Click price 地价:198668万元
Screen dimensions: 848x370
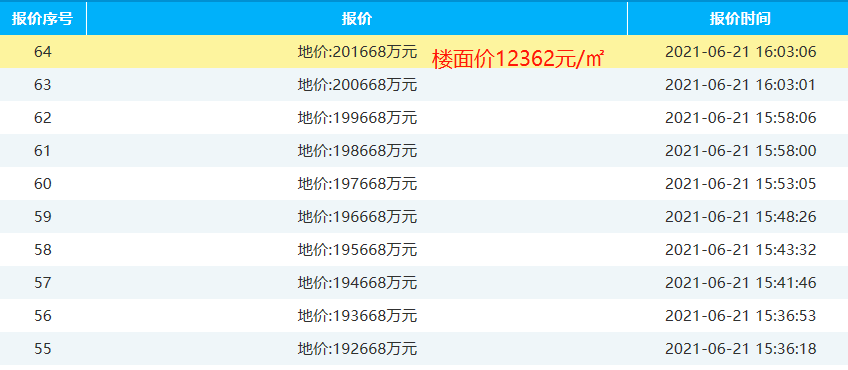coord(357,151)
